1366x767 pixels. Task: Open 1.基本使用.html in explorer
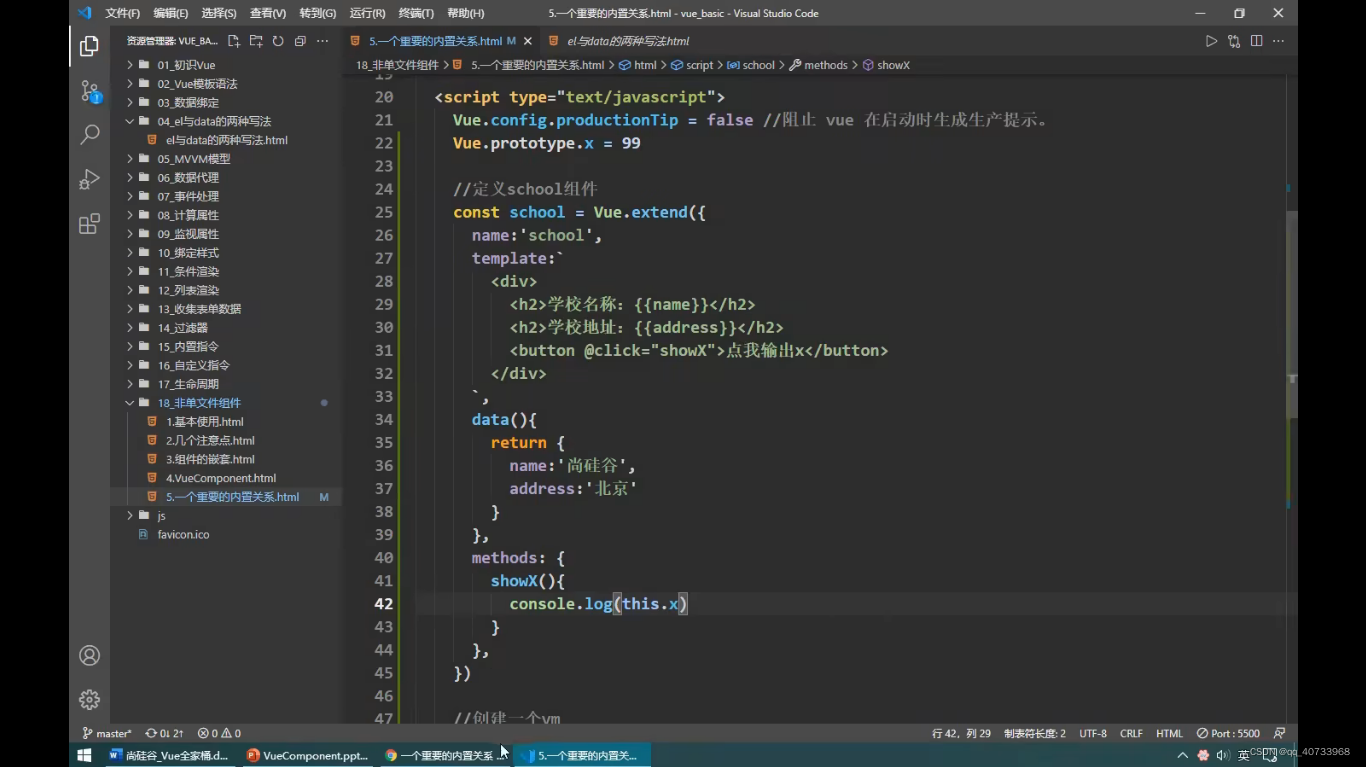204,422
